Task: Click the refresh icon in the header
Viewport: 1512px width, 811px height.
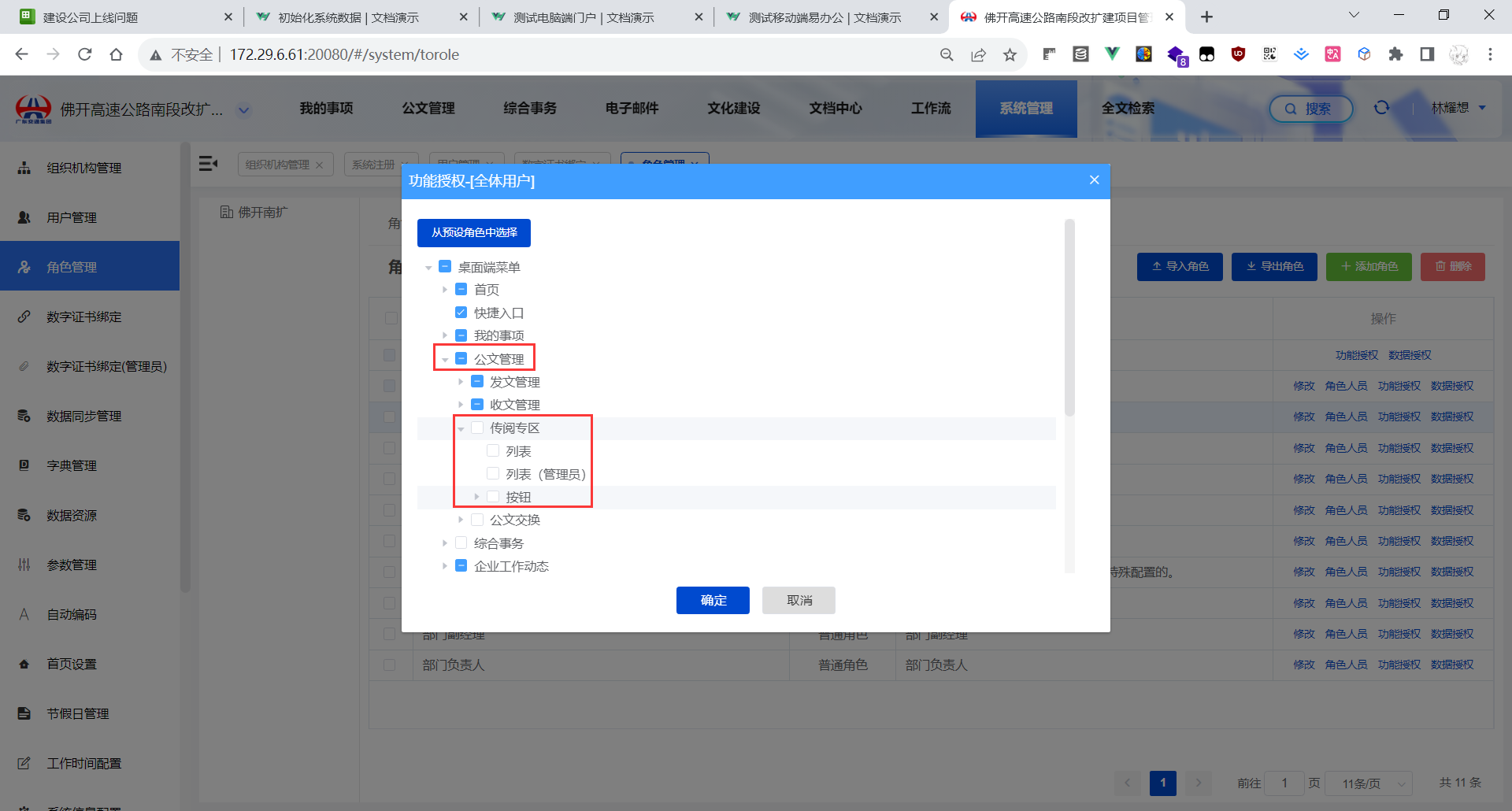Action: [x=1381, y=108]
